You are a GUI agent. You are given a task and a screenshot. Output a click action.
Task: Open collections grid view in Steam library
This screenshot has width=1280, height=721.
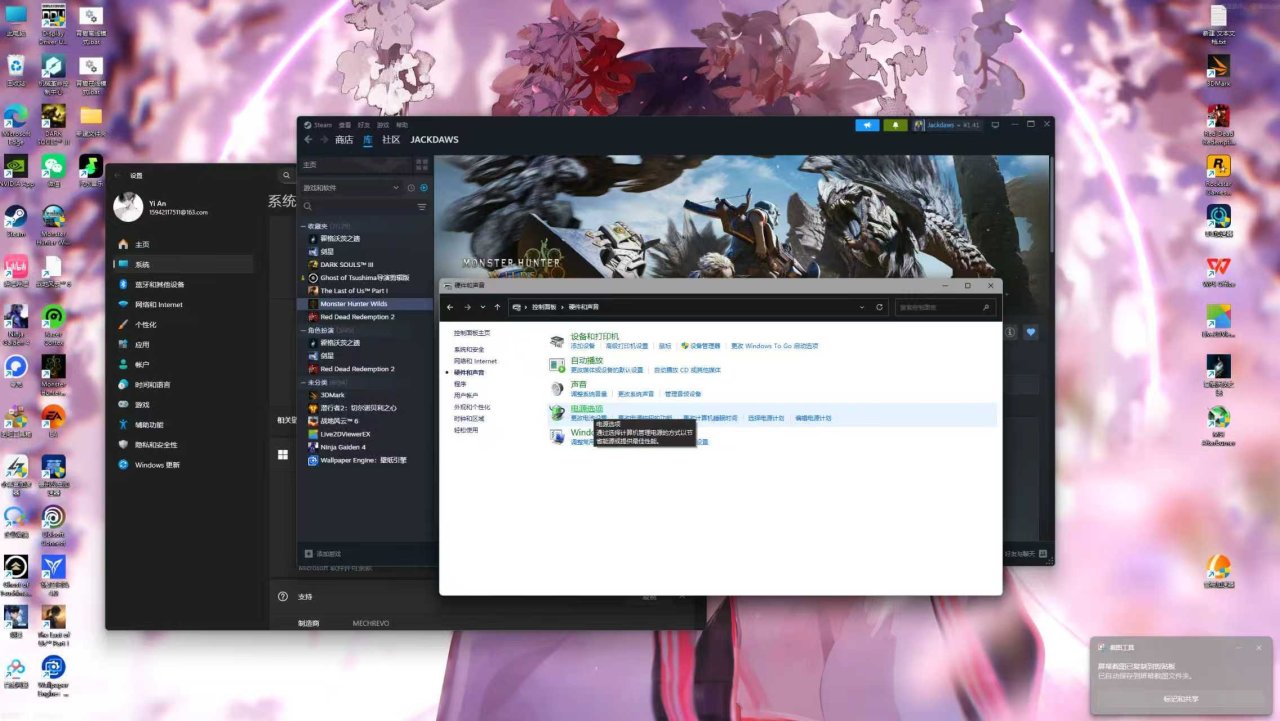421,164
